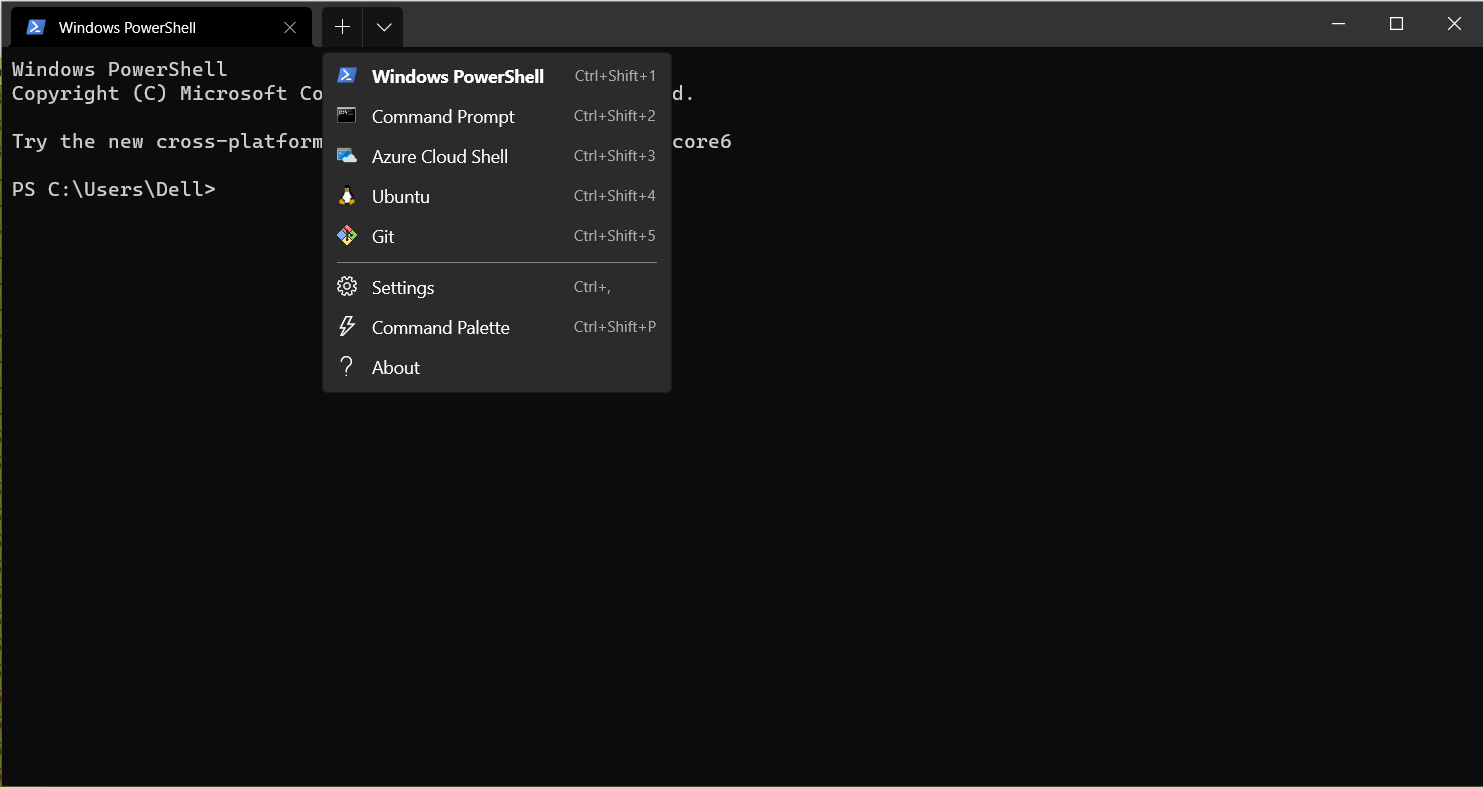The height and width of the screenshot is (787, 1483).
Task: Click the About question mark icon
Action: coord(347,366)
